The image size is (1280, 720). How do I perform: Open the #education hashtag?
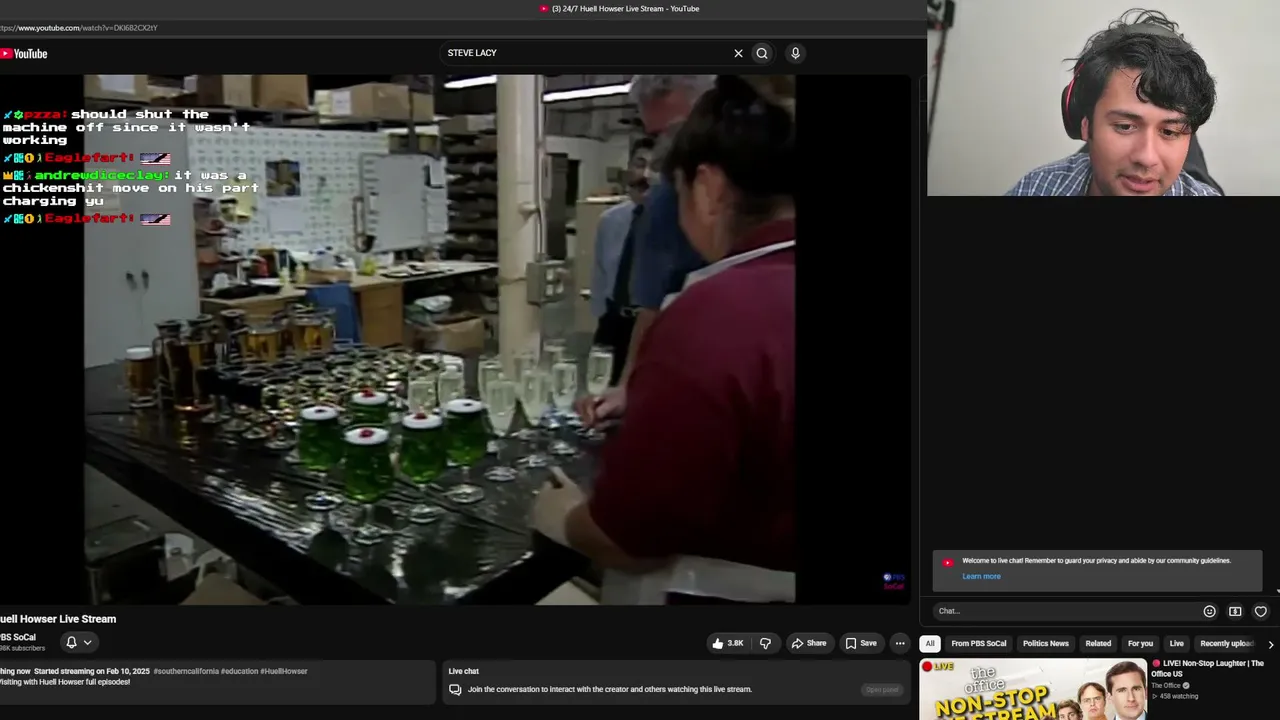coord(238,671)
